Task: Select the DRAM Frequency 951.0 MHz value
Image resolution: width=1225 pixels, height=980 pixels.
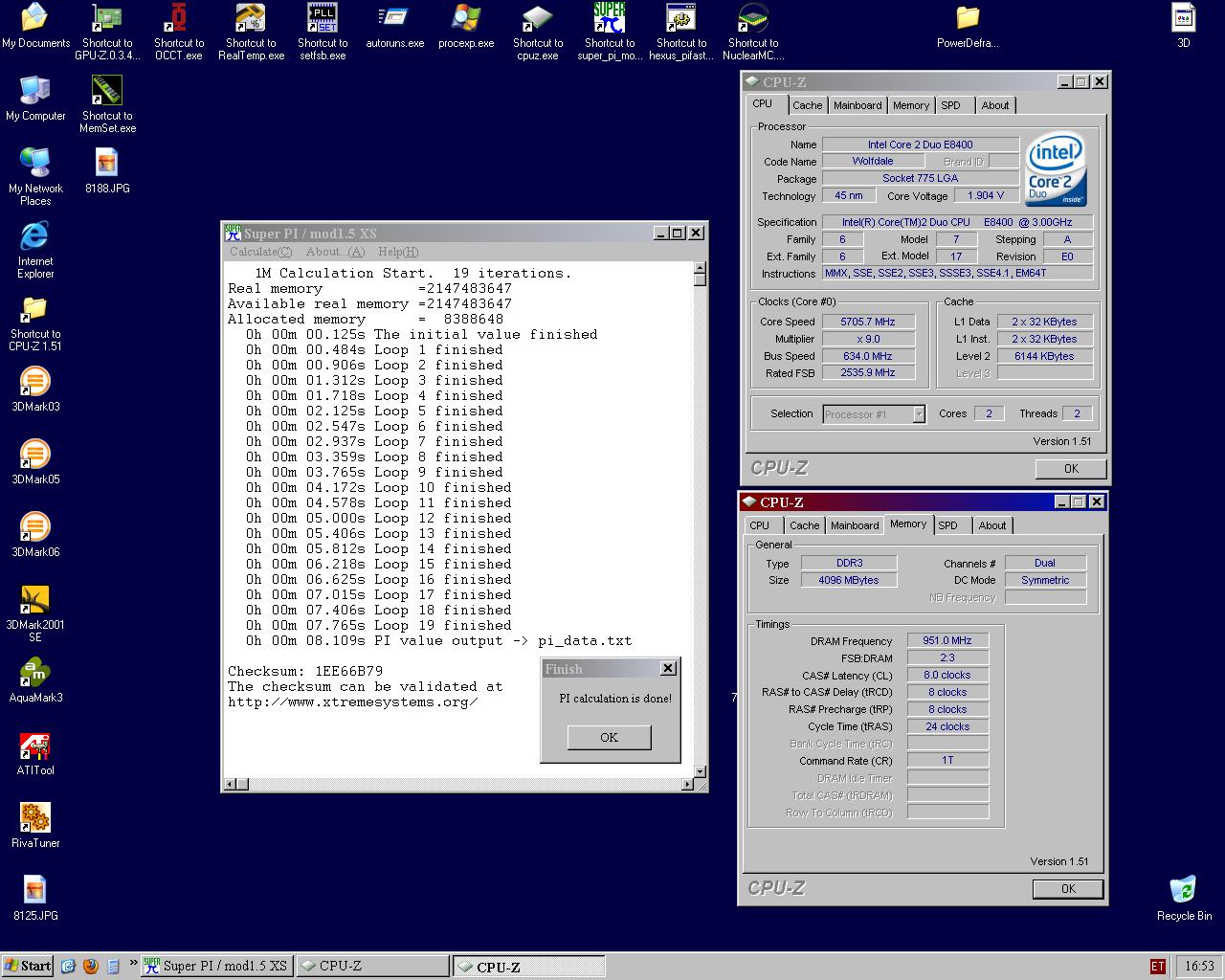Action: click(947, 640)
